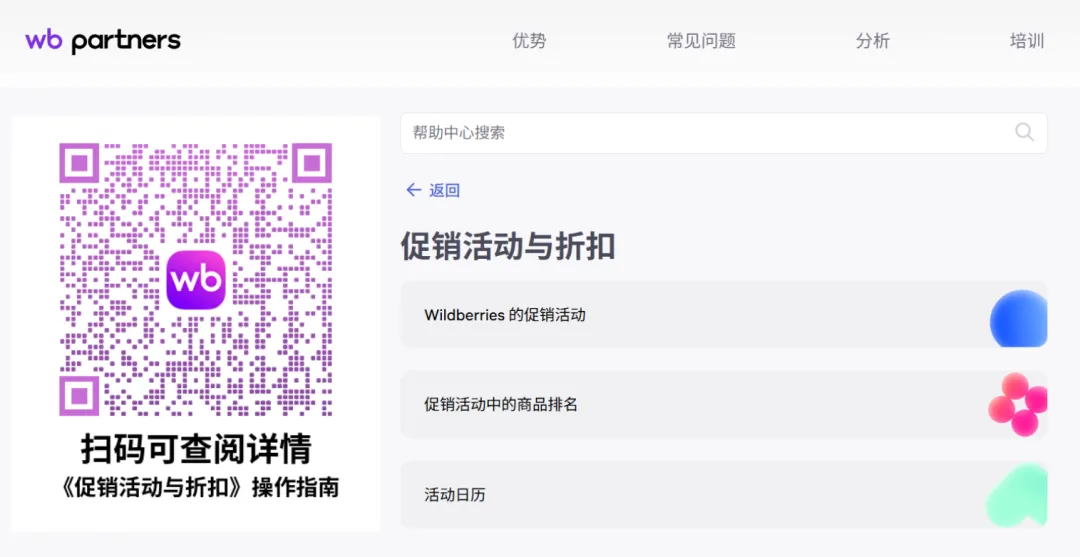Click the blue blob icon on Wildberries card
Screen dimensions: 1080x557
[x=1019, y=318]
